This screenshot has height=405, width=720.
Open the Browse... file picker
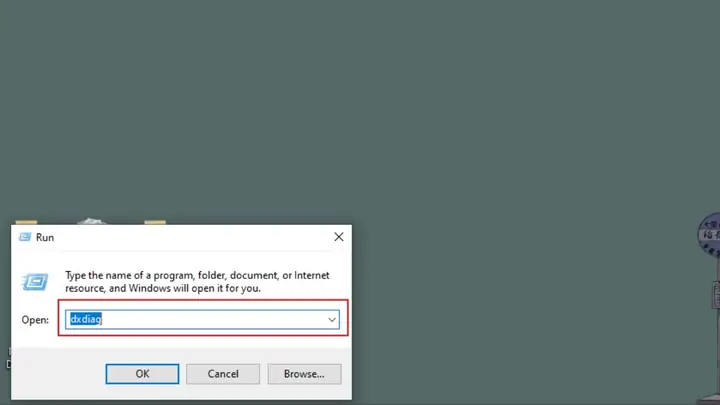(x=304, y=373)
